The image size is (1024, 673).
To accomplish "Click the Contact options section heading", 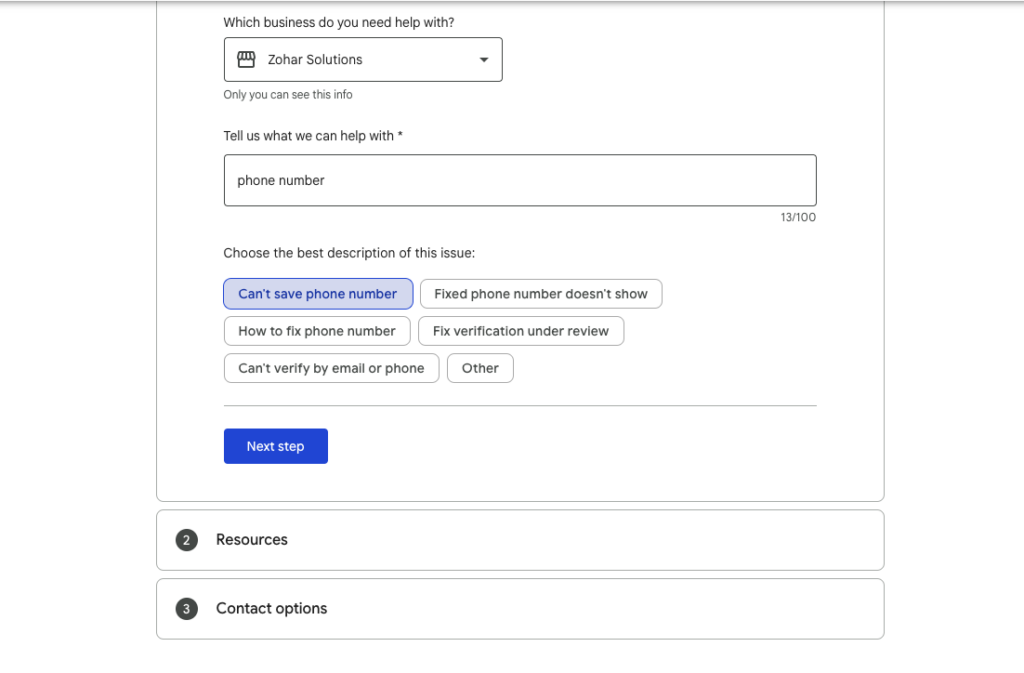I will 270,608.
